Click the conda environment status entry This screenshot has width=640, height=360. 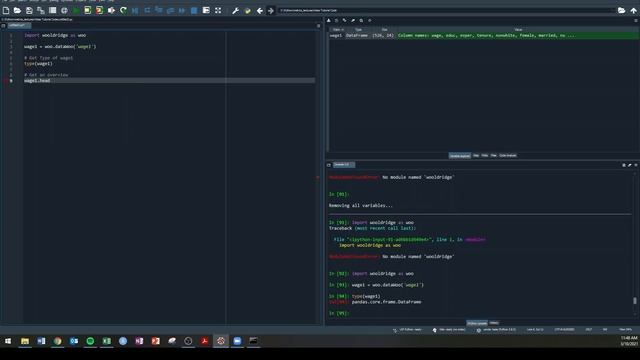point(496,329)
